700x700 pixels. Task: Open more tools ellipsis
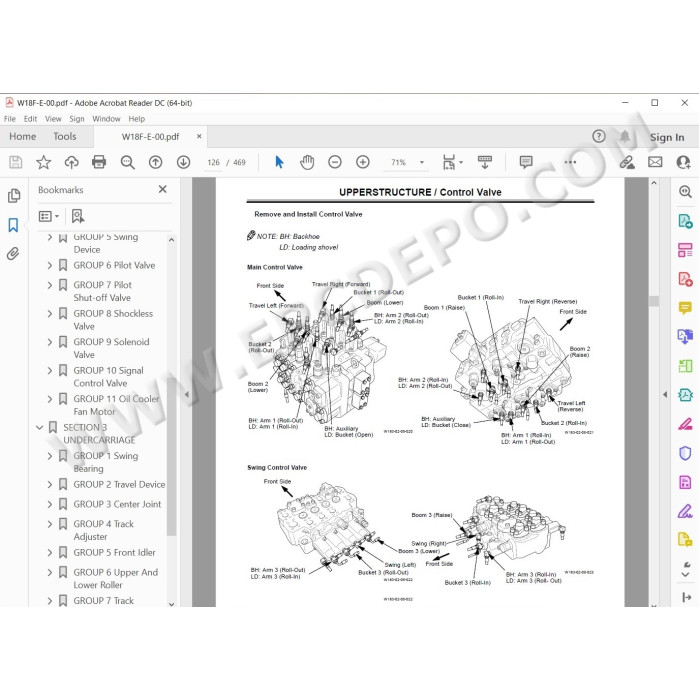570,162
